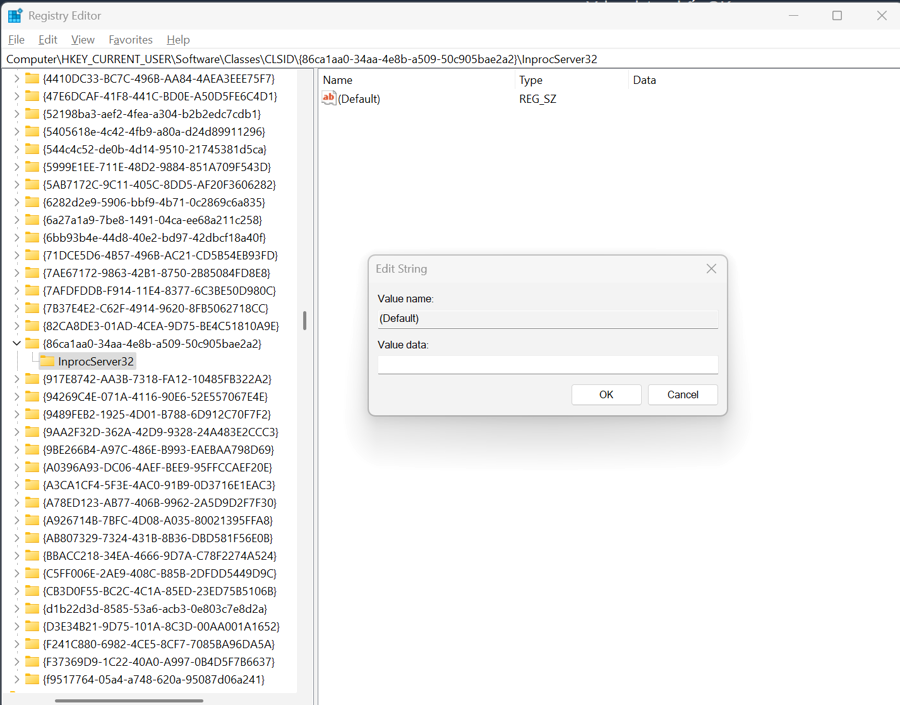The width and height of the screenshot is (900, 705).
Task: Click folder icon of {9AA2F32D-362A-42D9-9328-24A483E2CCC3}
Action: point(32,432)
